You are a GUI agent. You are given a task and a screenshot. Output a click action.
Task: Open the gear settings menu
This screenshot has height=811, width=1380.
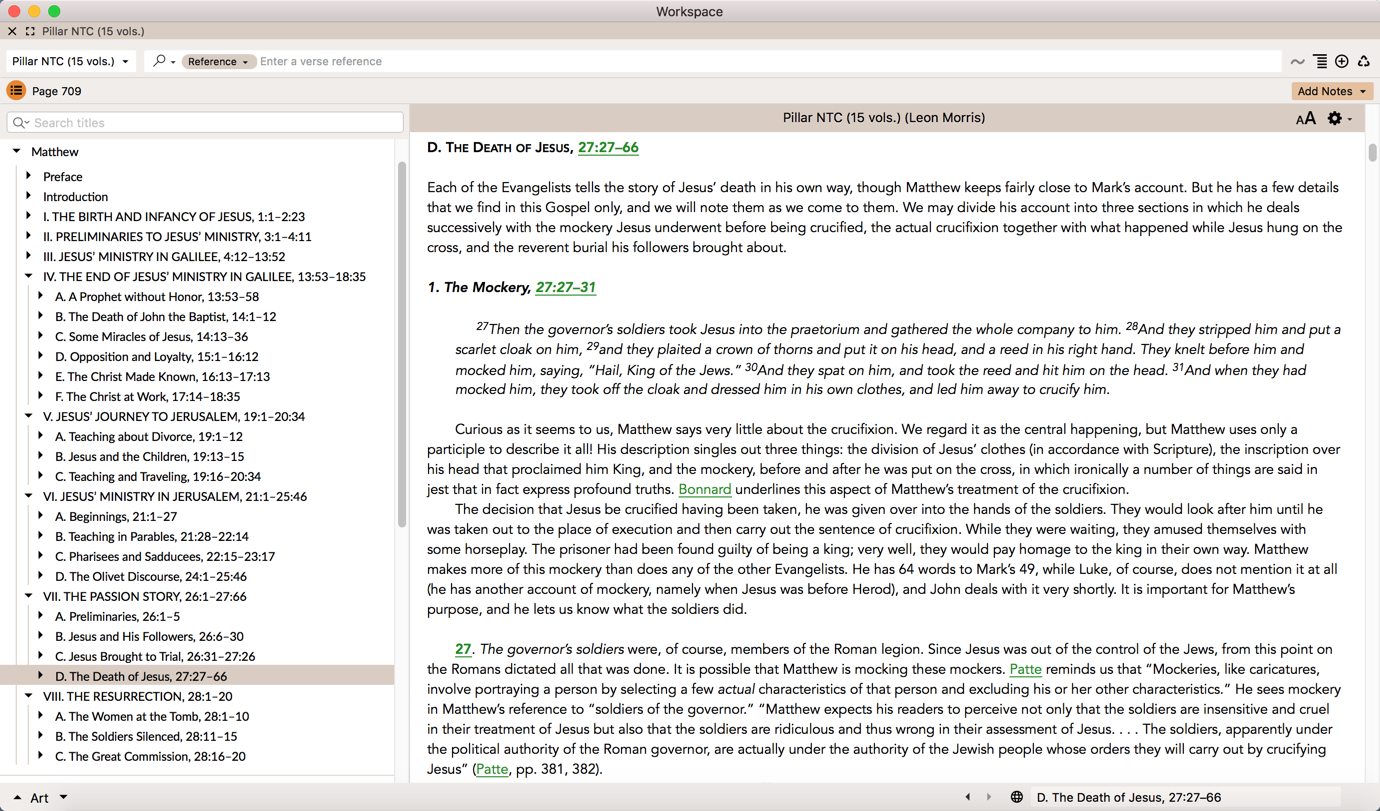pos(1339,118)
